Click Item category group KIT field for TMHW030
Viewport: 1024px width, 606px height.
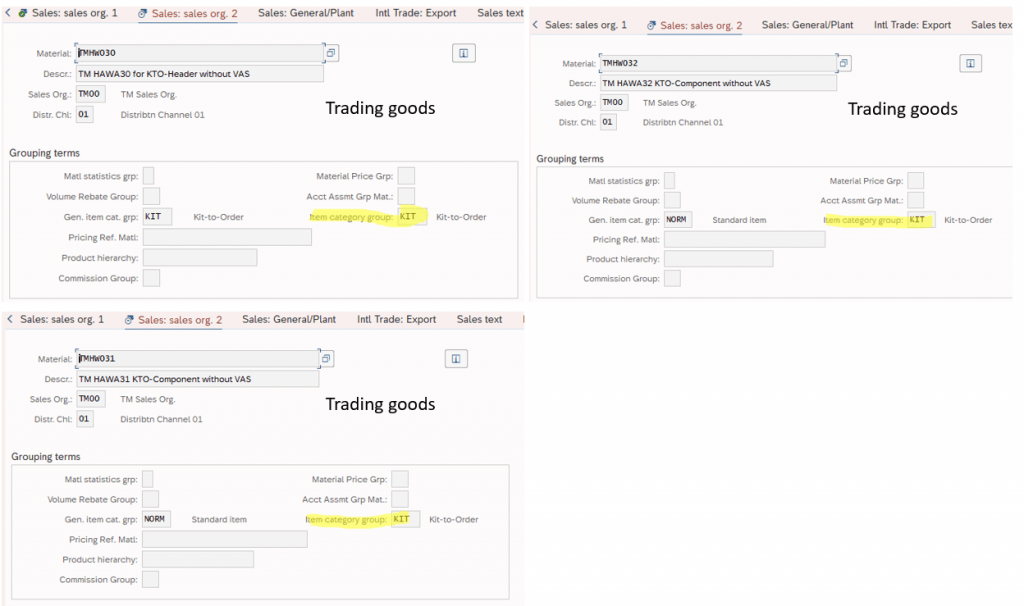point(413,216)
